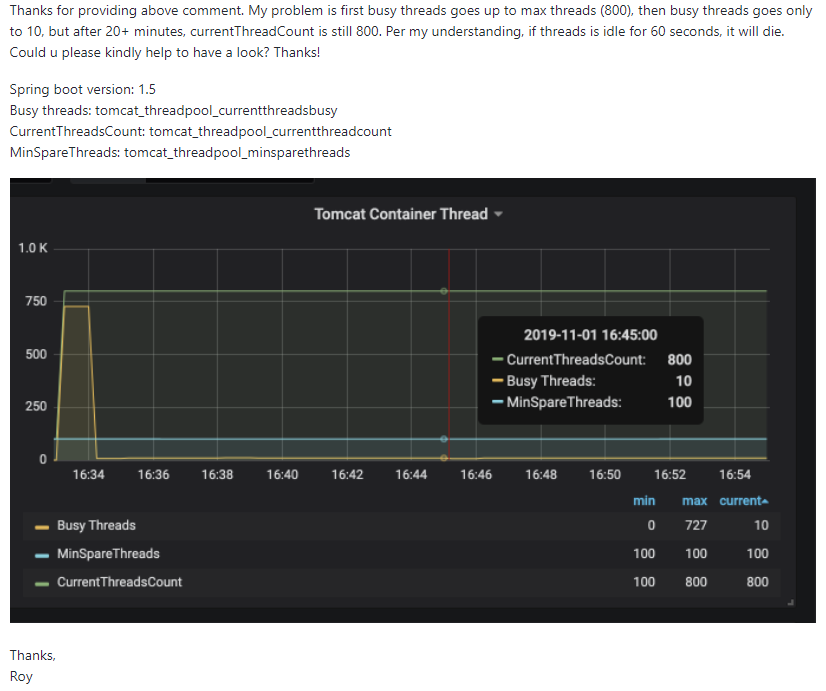
Task: Click the Busy Threads max value 727
Action: coord(696,526)
